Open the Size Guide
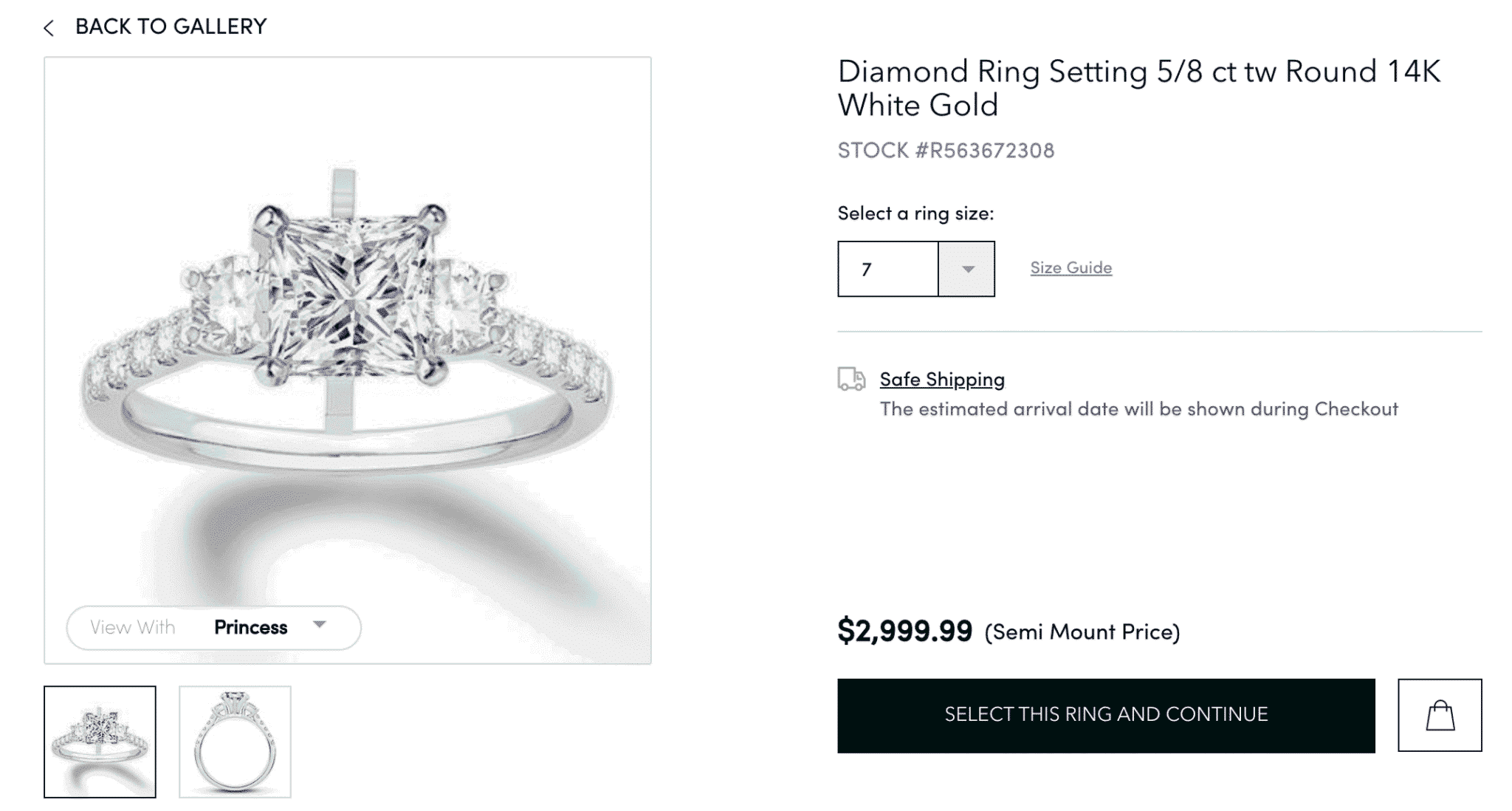1512x811 pixels. [x=1070, y=267]
